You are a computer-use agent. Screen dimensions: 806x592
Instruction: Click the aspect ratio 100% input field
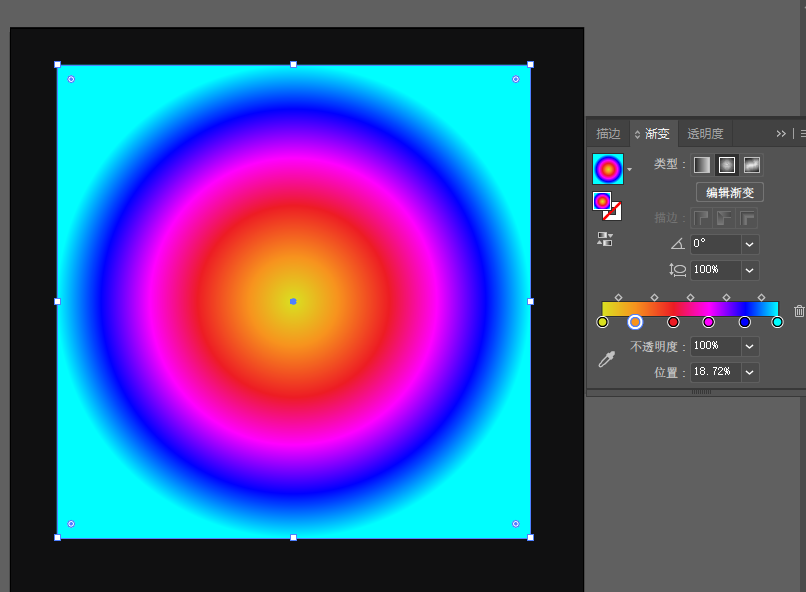716,270
